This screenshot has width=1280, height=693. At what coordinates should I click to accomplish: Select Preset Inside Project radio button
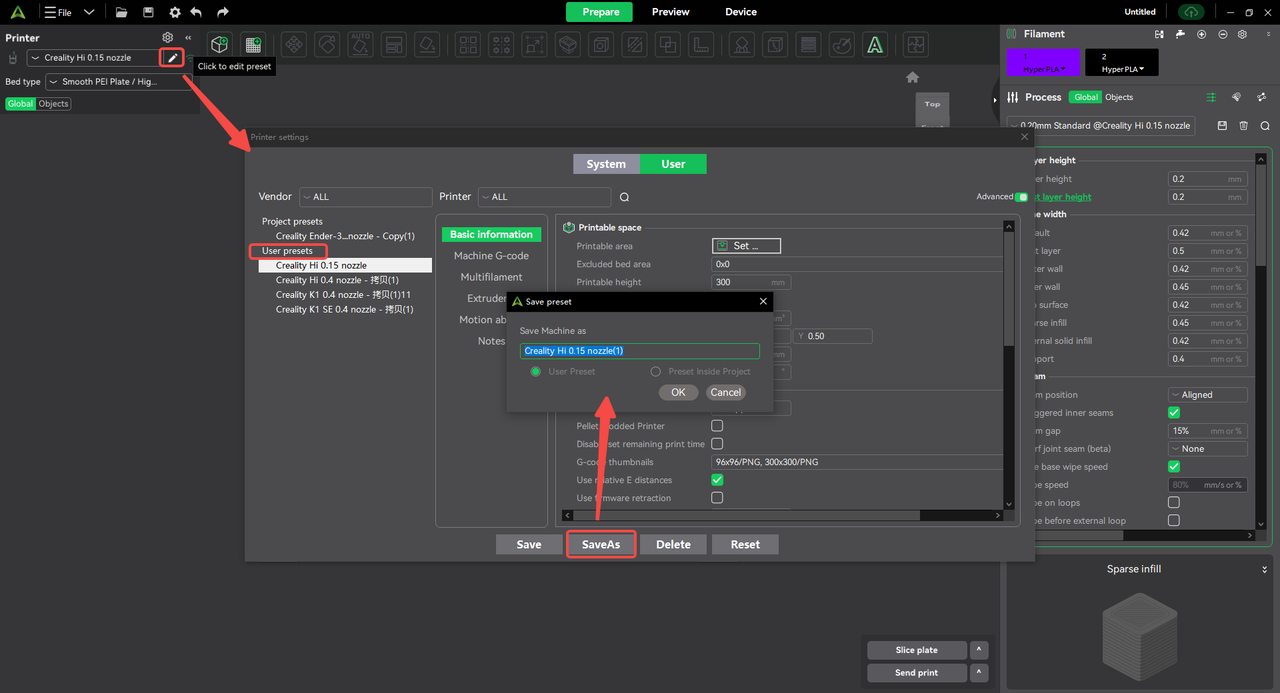(656, 372)
